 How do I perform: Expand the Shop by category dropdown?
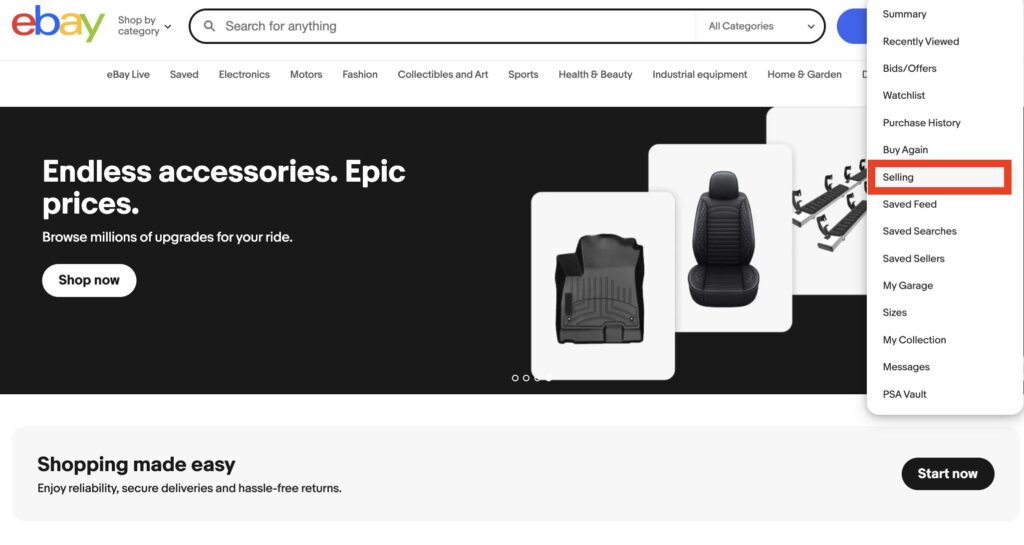tap(144, 26)
